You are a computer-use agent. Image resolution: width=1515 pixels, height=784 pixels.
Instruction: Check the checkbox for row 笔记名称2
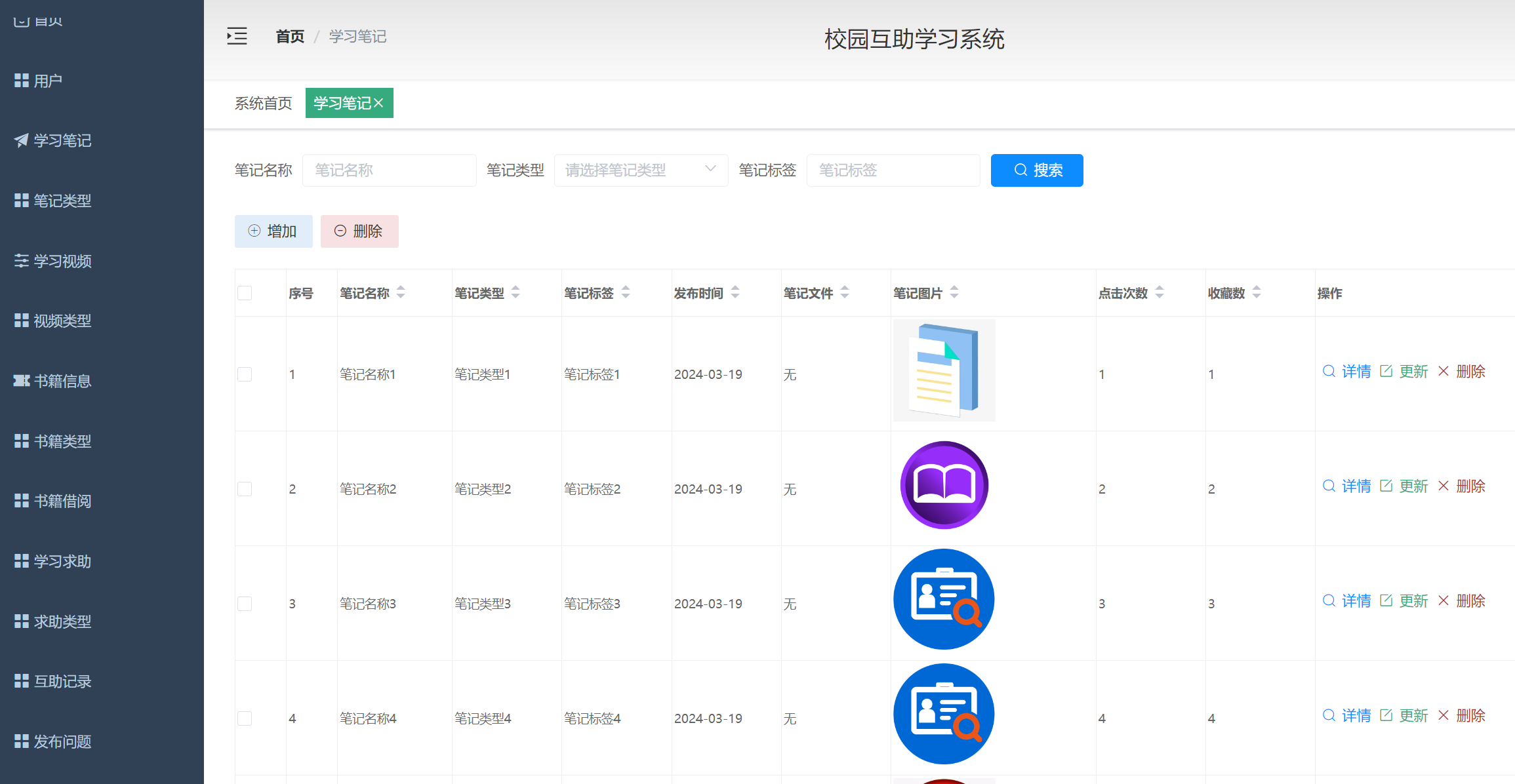245,488
